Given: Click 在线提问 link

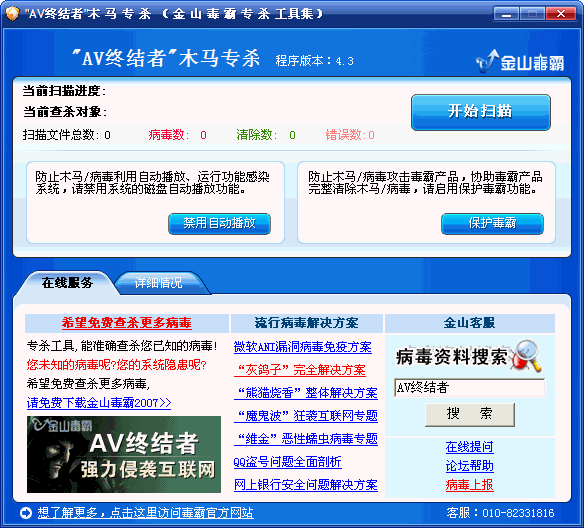Looking at the screenshot, I should [x=470, y=447].
